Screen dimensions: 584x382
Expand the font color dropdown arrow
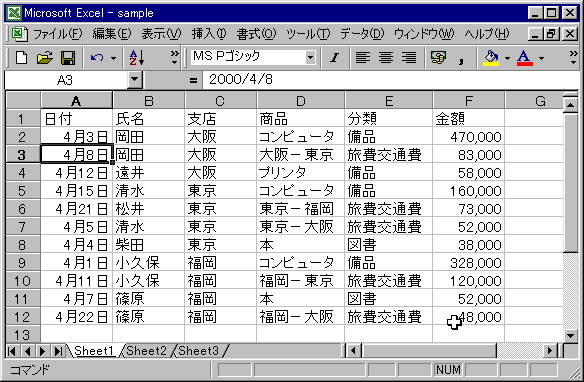point(542,58)
